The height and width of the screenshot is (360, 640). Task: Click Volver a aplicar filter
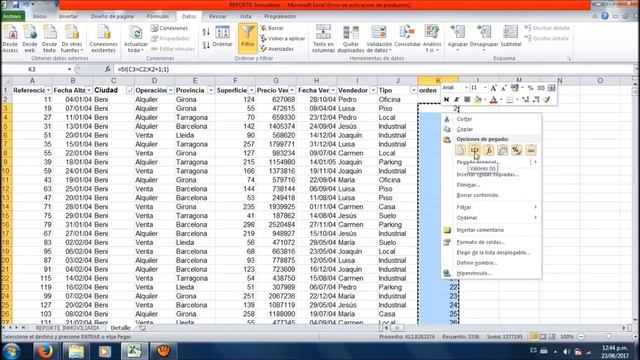tap(283, 38)
